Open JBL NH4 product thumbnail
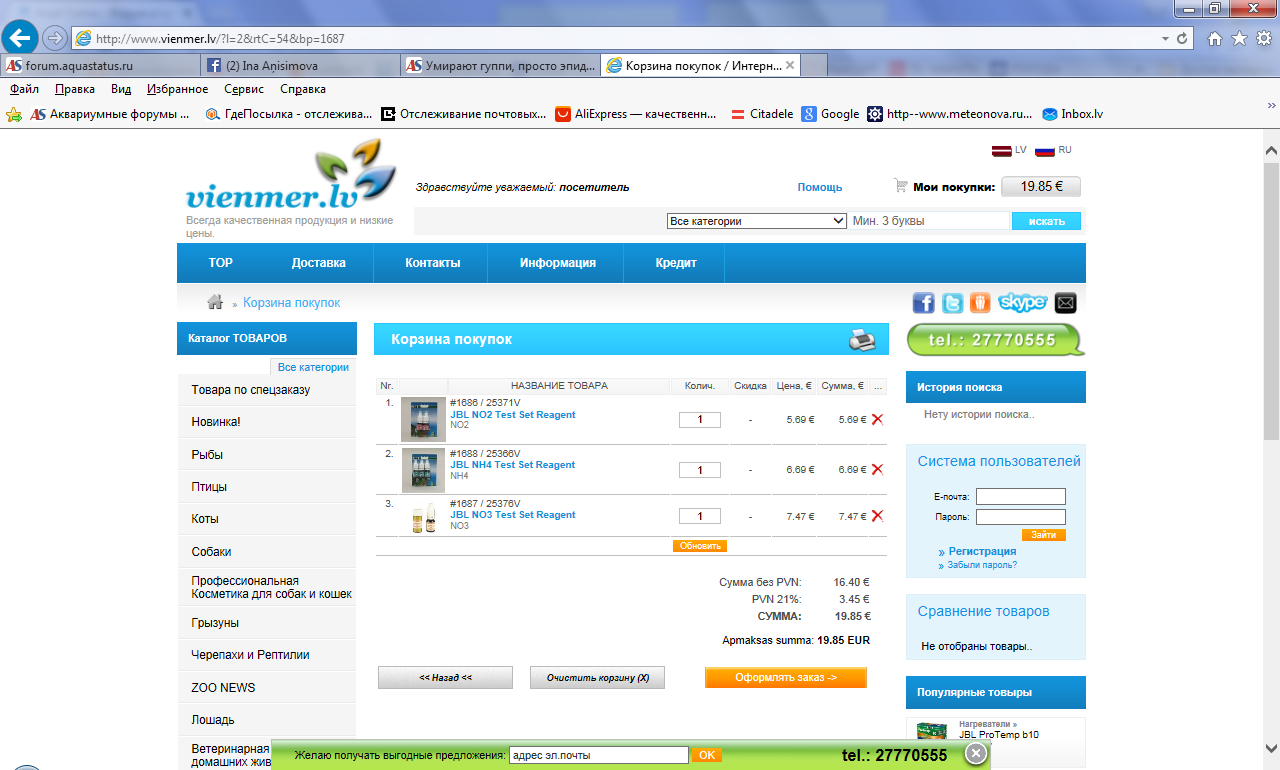Viewport: 1280px width, 770px height. (x=423, y=470)
